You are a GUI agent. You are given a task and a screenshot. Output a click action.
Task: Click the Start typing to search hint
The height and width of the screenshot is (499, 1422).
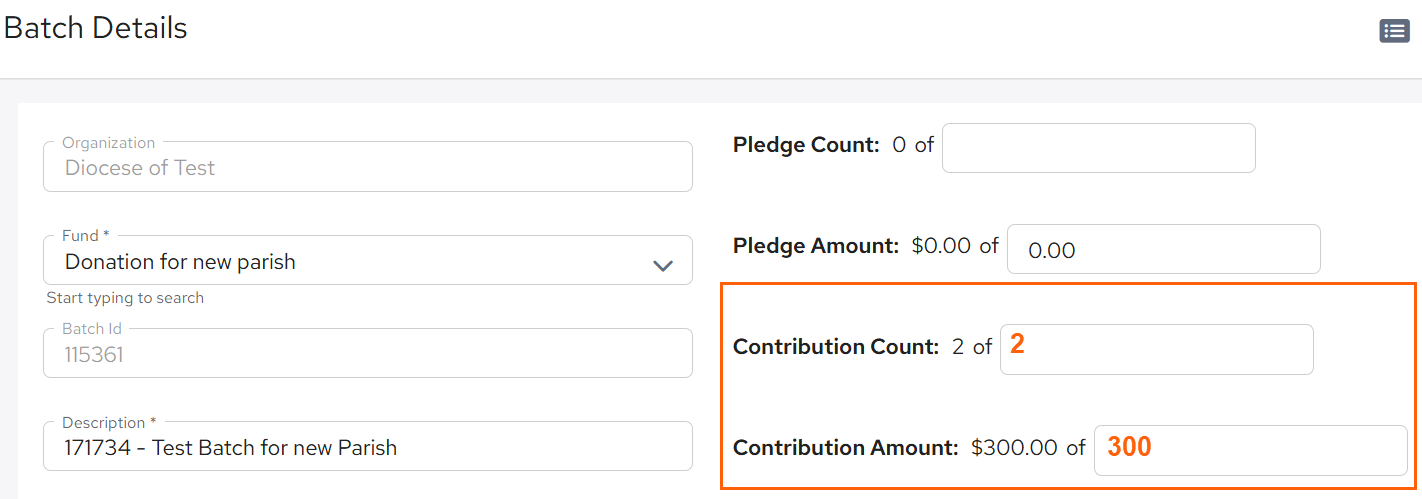point(125,298)
